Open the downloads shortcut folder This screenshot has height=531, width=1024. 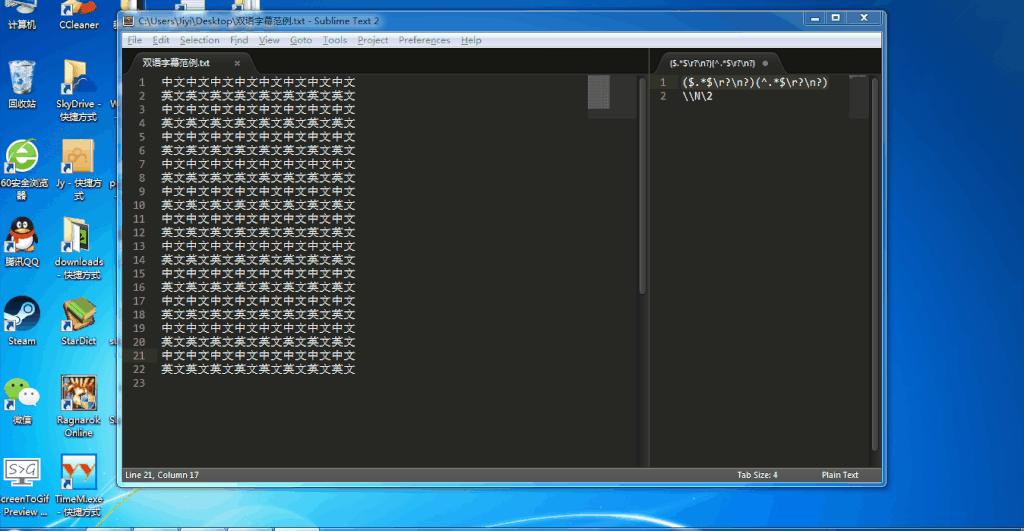click(78, 236)
